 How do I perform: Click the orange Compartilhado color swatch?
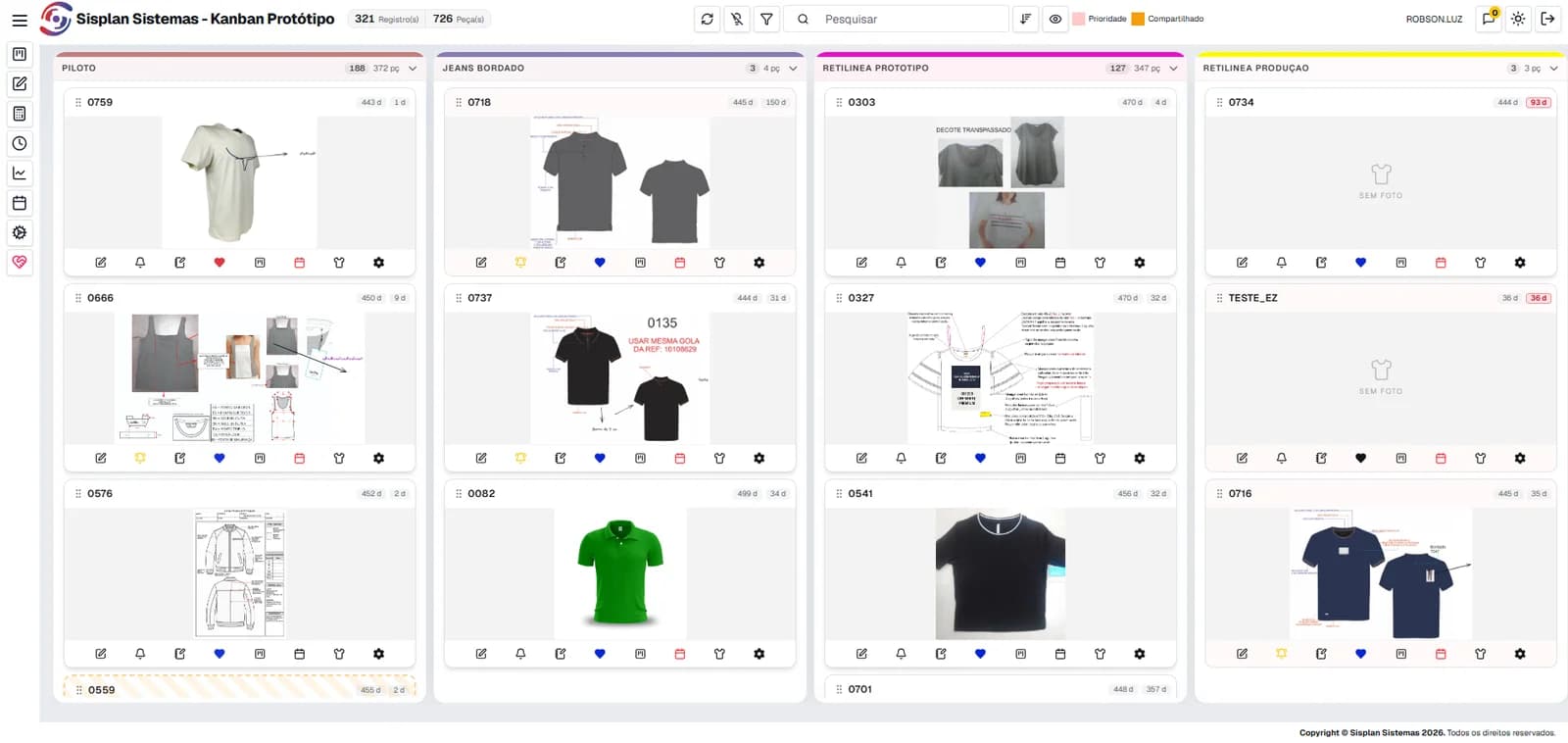1138,19
